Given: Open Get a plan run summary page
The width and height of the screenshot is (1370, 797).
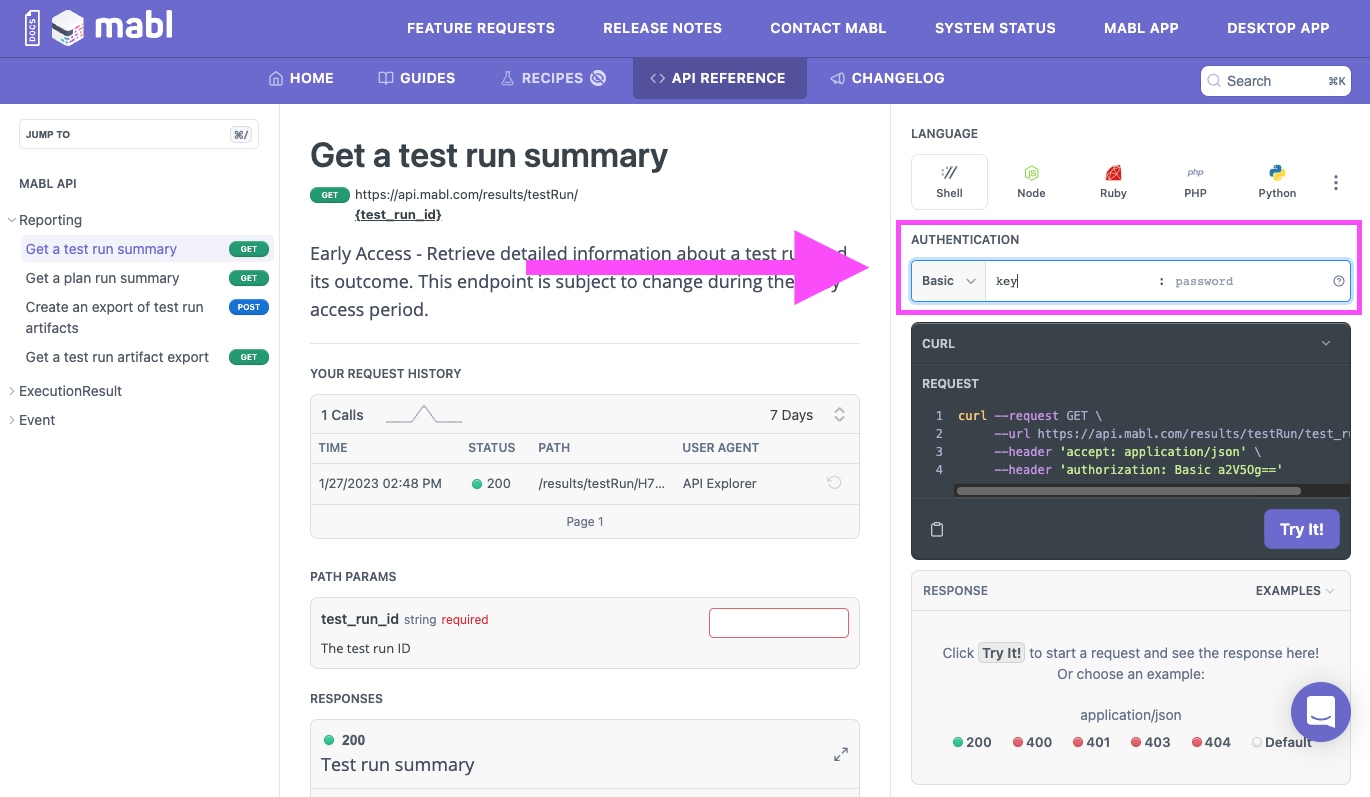Looking at the screenshot, I should (x=147, y=278).
